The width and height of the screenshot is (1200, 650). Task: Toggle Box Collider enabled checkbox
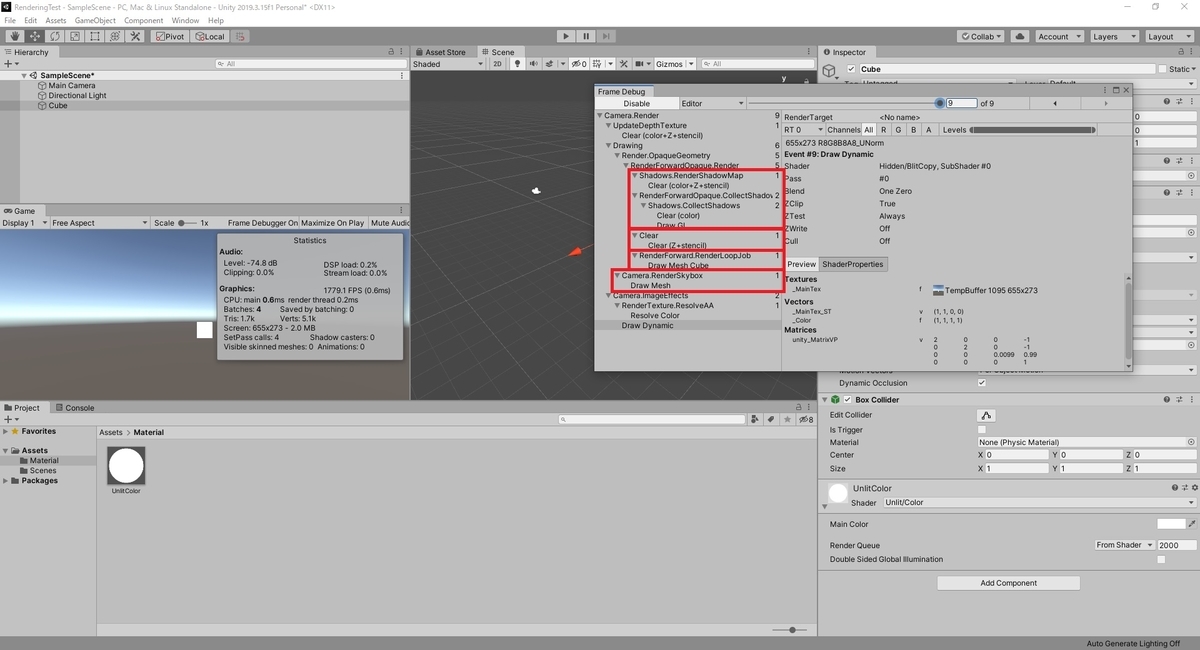(847, 400)
